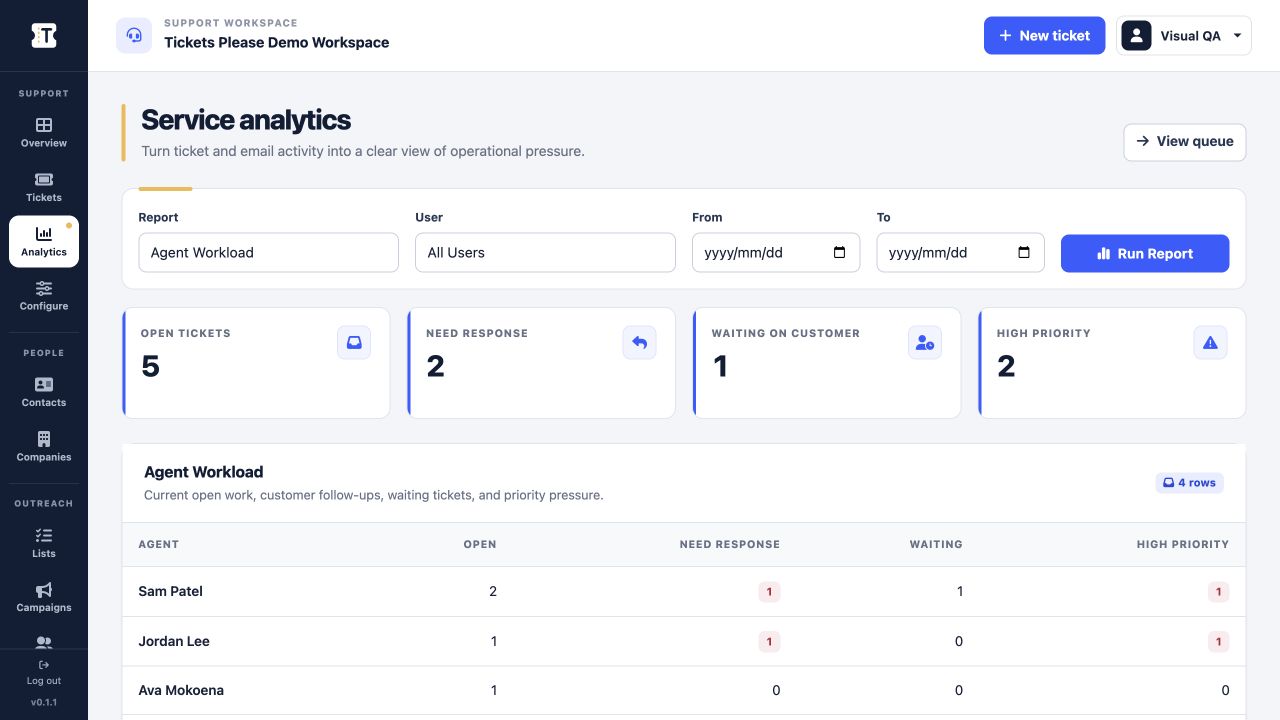Click the AGENT column header
The width and height of the screenshot is (1280, 720).
point(159,544)
